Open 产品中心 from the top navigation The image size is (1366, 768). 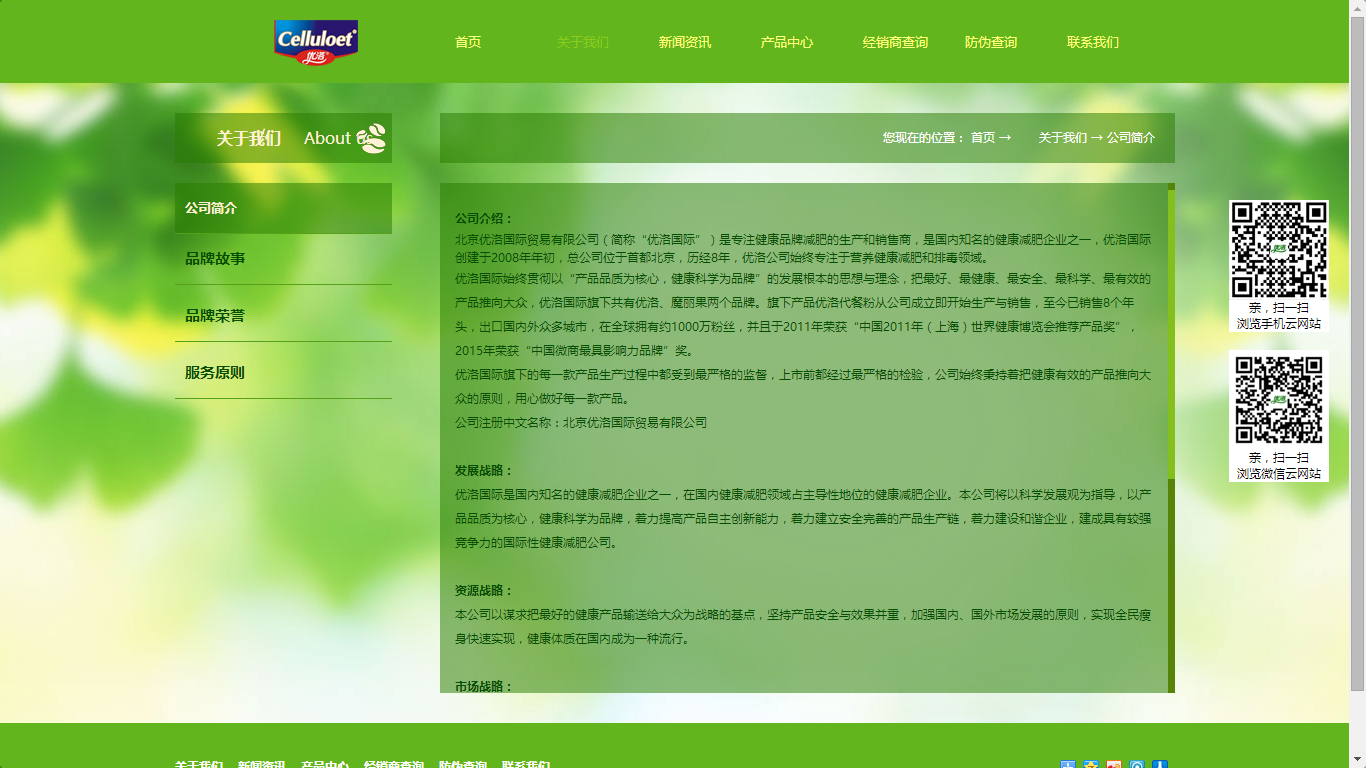[787, 42]
